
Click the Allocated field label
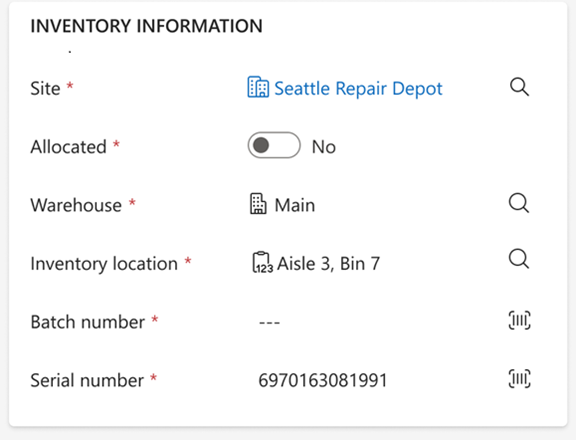pyautogui.click(x=69, y=147)
